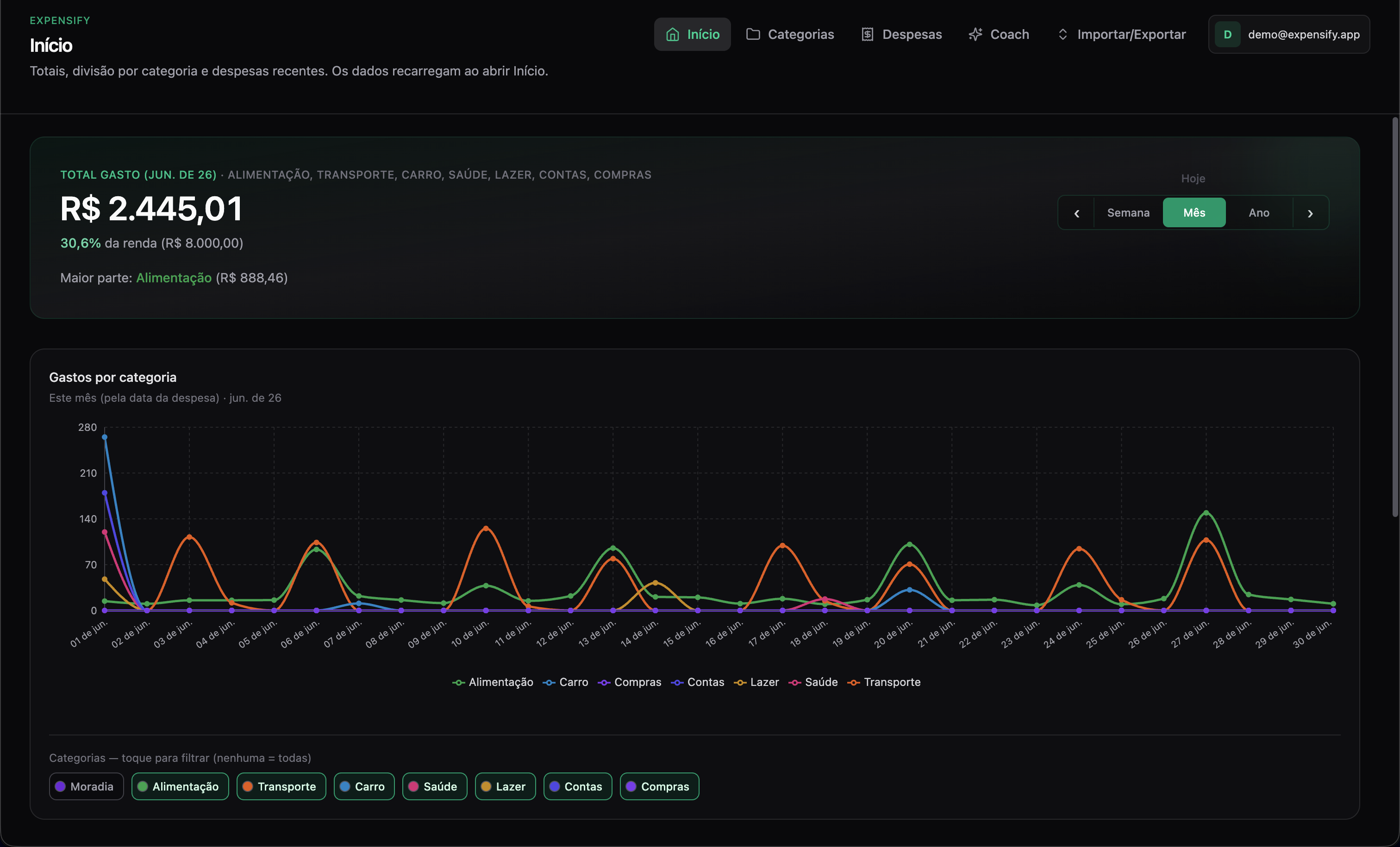Go to the previous period with left chevron
Image resolution: width=1400 pixels, height=847 pixels.
(1077, 213)
